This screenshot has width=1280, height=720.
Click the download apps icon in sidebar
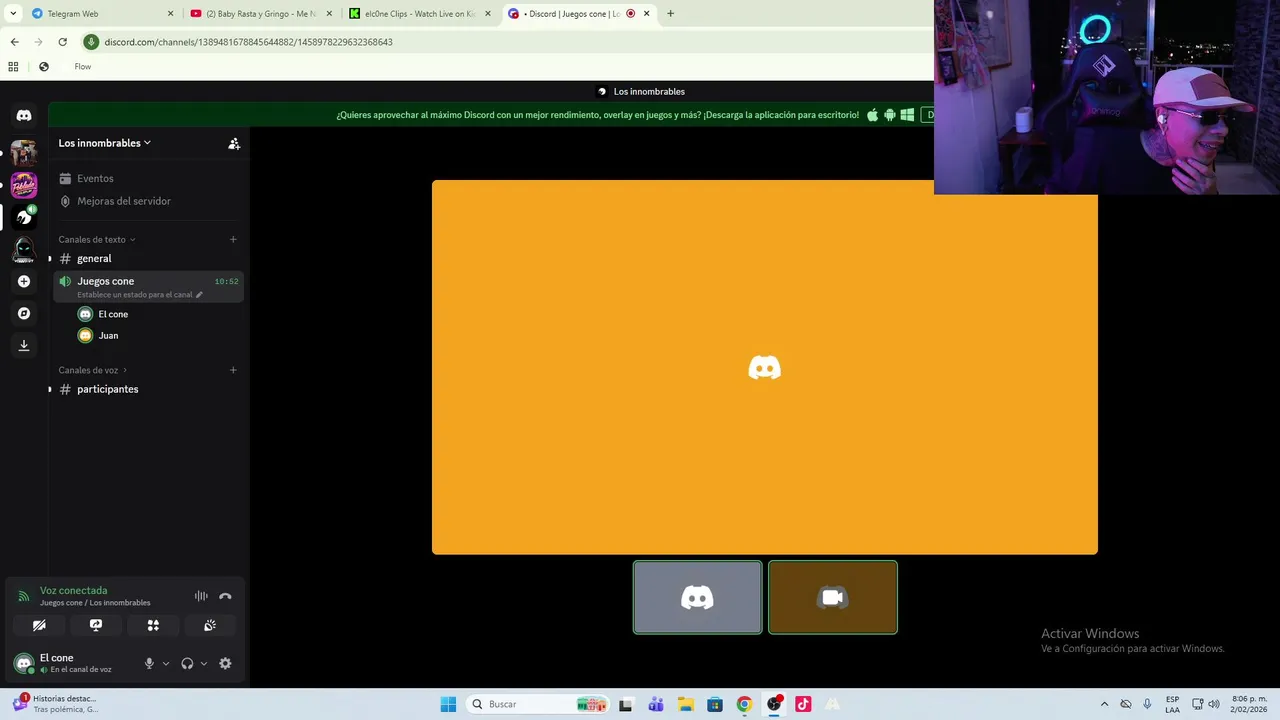point(24,345)
